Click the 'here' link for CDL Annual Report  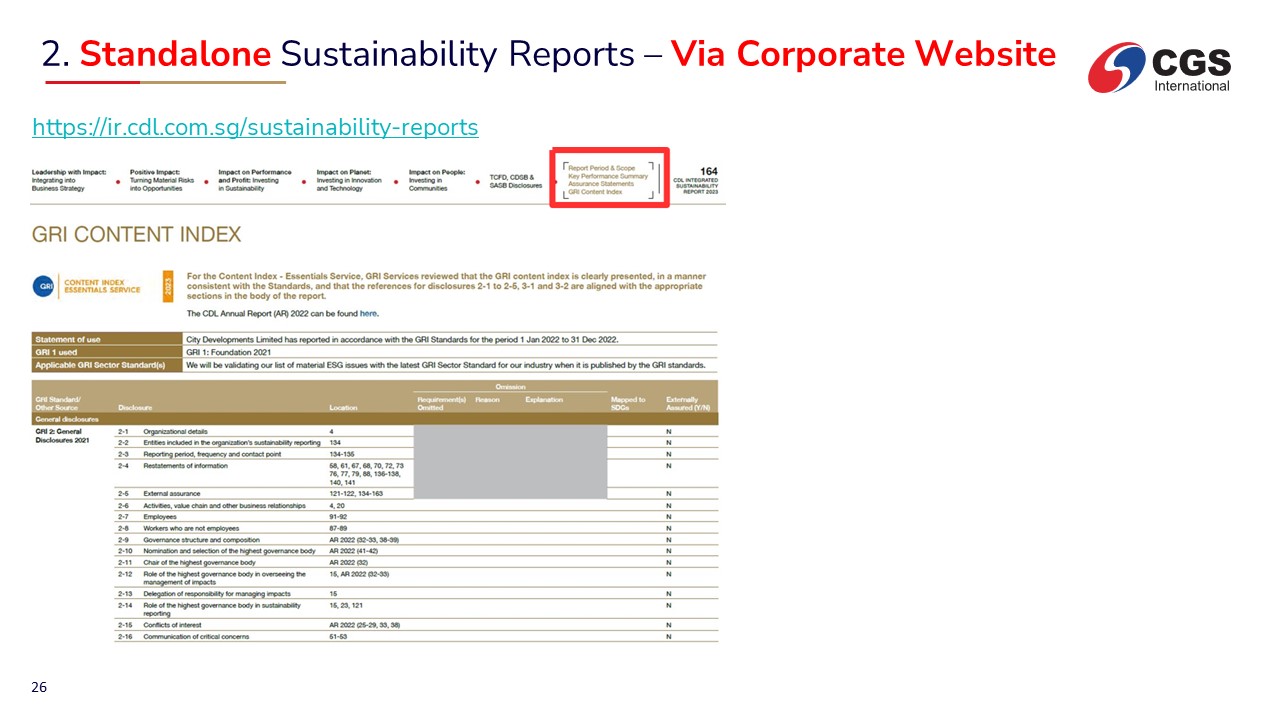point(369,314)
